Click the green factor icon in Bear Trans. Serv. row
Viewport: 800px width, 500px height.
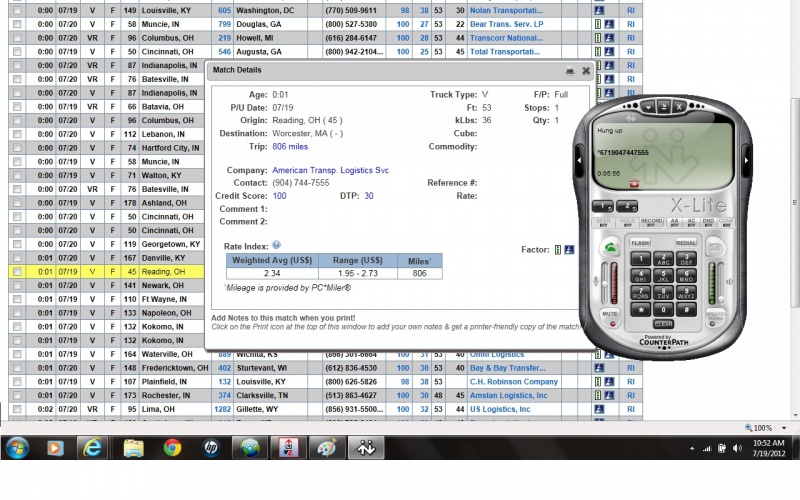[x=597, y=24]
